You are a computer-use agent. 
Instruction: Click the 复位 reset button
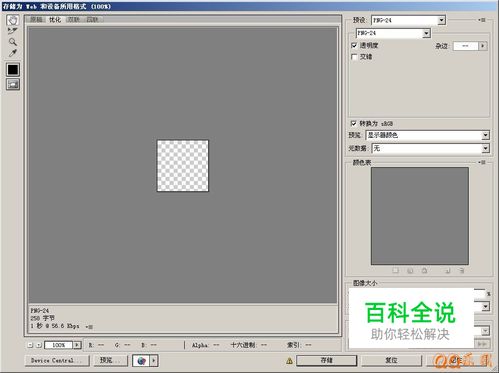pyautogui.click(x=391, y=360)
